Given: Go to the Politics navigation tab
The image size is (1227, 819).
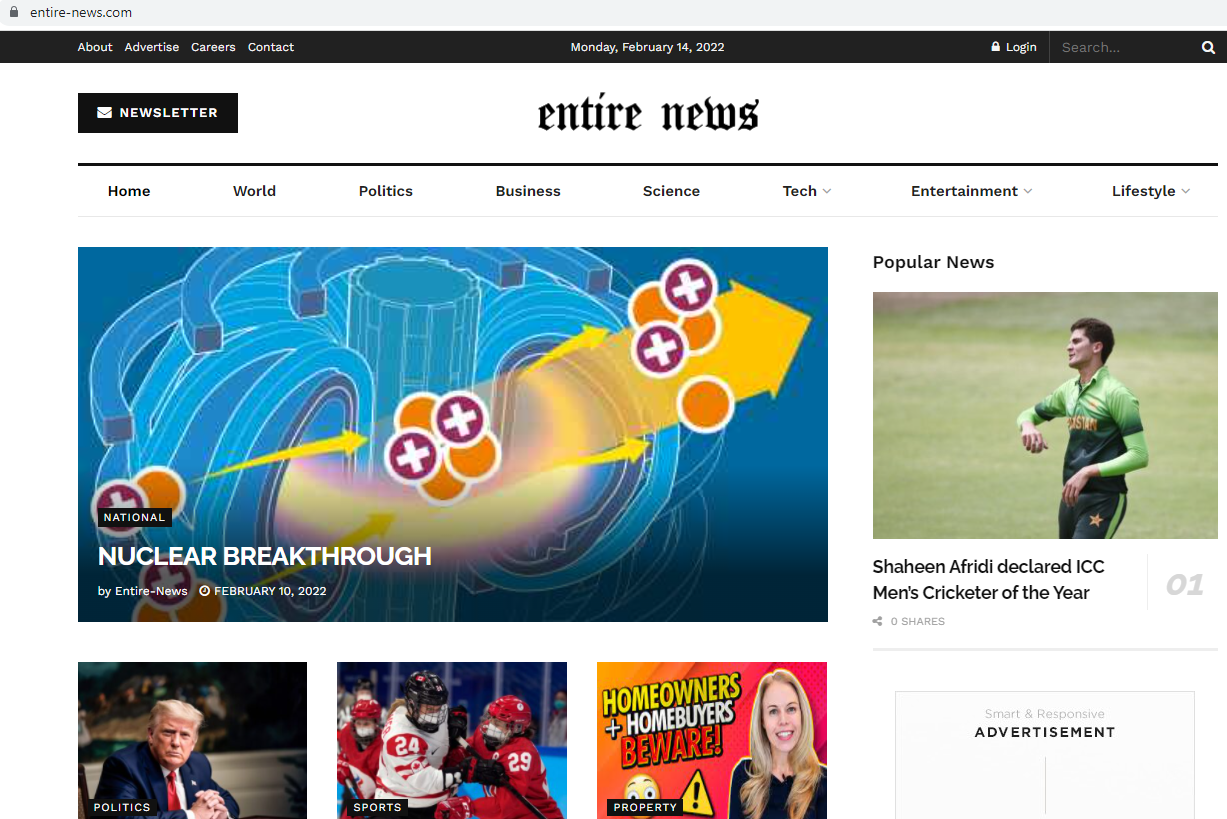Looking at the screenshot, I should coord(385,191).
